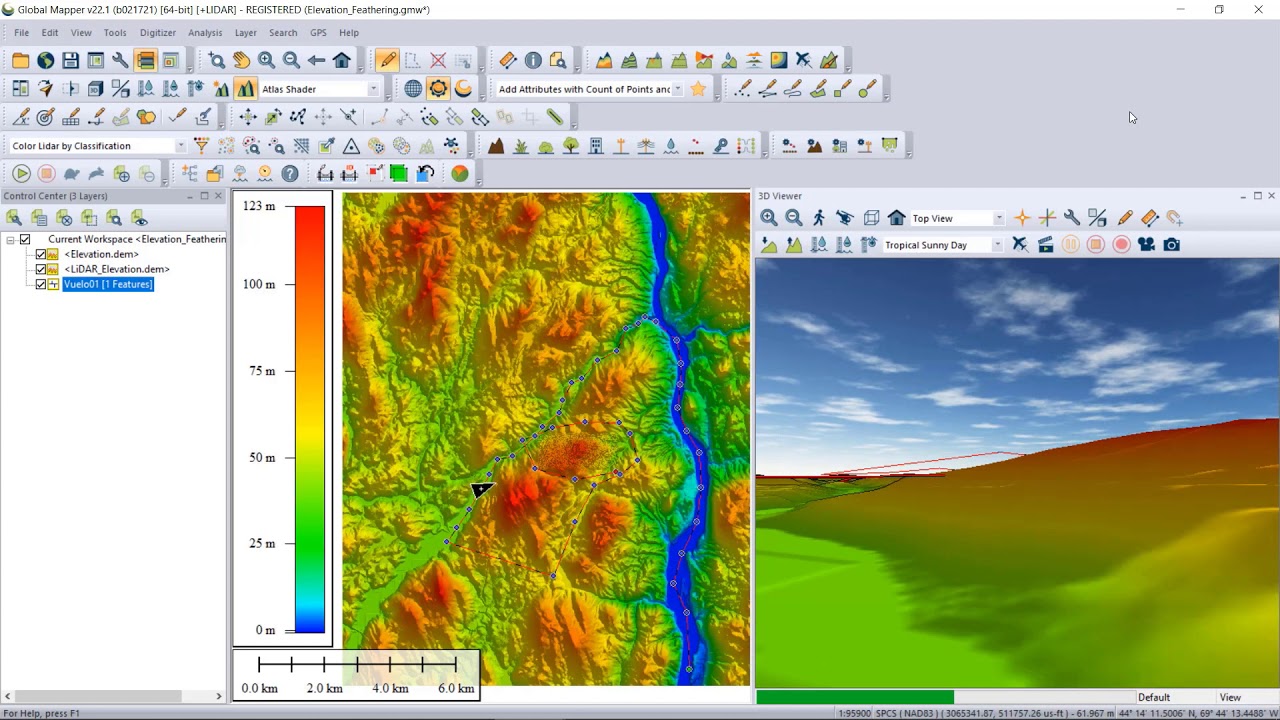Select the Zoom tool with magnifier cursor
This screenshot has height=720, width=1280.
pos(217,61)
